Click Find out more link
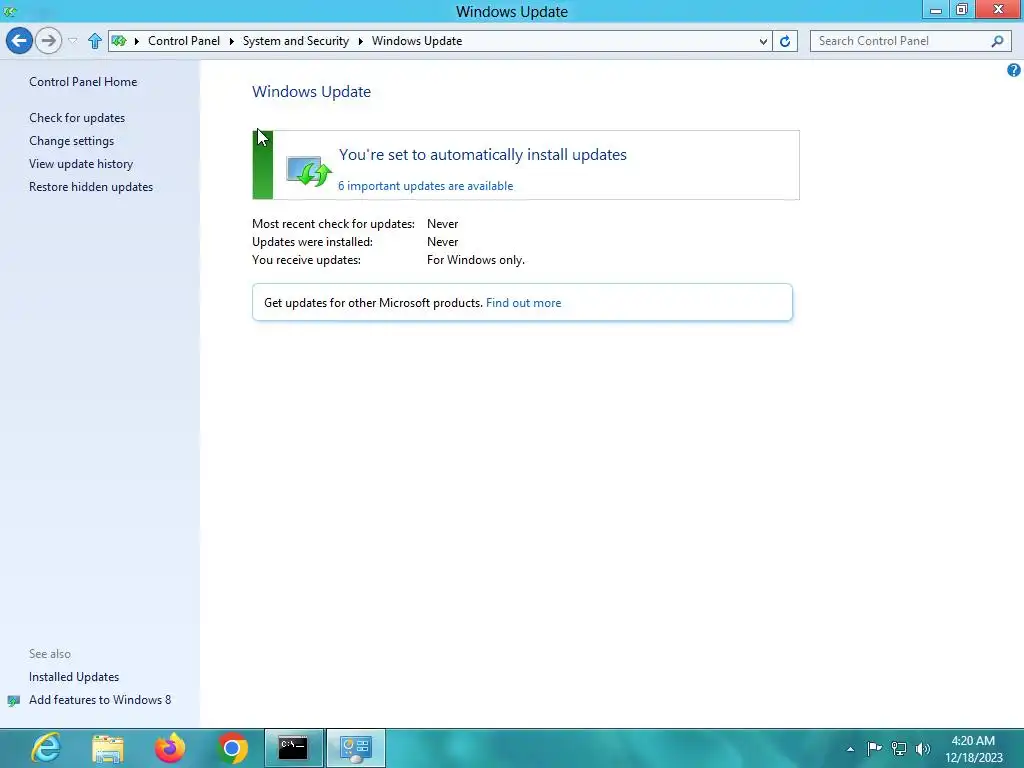 click(523, 302)
